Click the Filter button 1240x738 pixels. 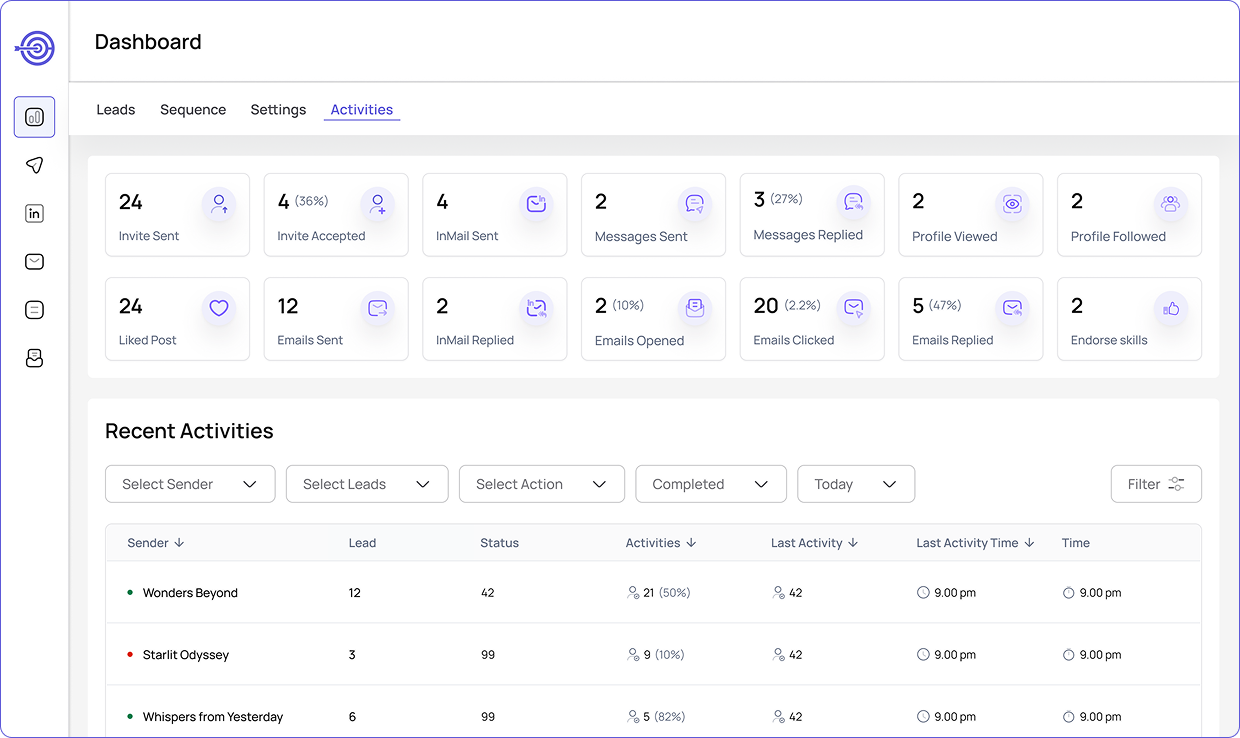[x=1155, y=484]
